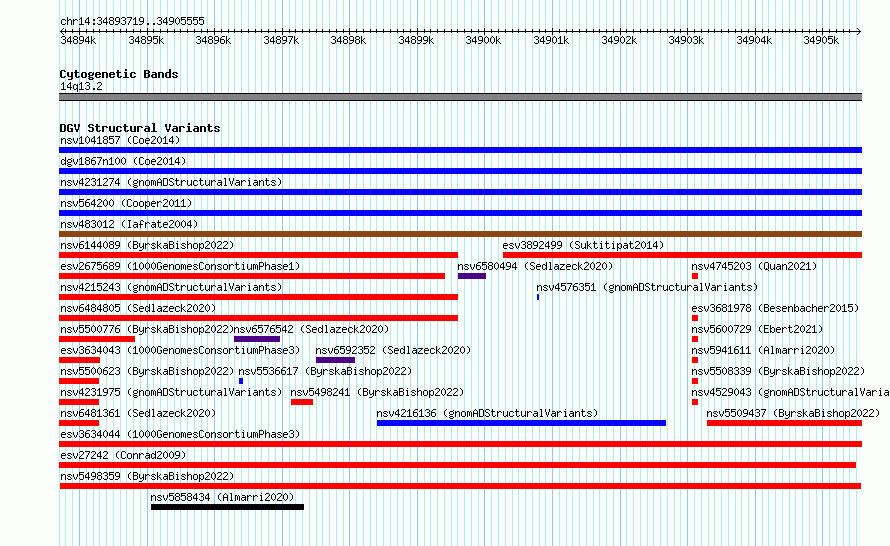Click the purple nsv6592352 variant bar
Viewport: 890px width, 546px height.
click(x=335, y=360)
